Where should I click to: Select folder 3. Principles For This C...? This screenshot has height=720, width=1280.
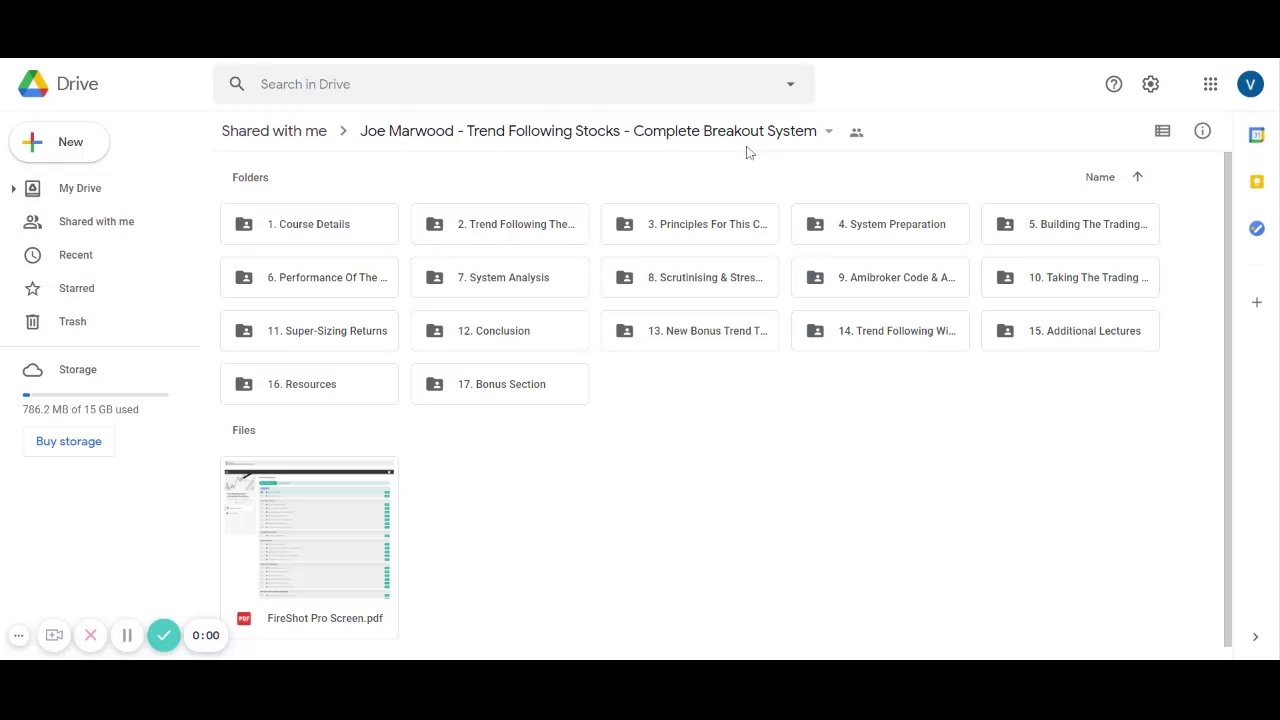(x=690, y=224)
